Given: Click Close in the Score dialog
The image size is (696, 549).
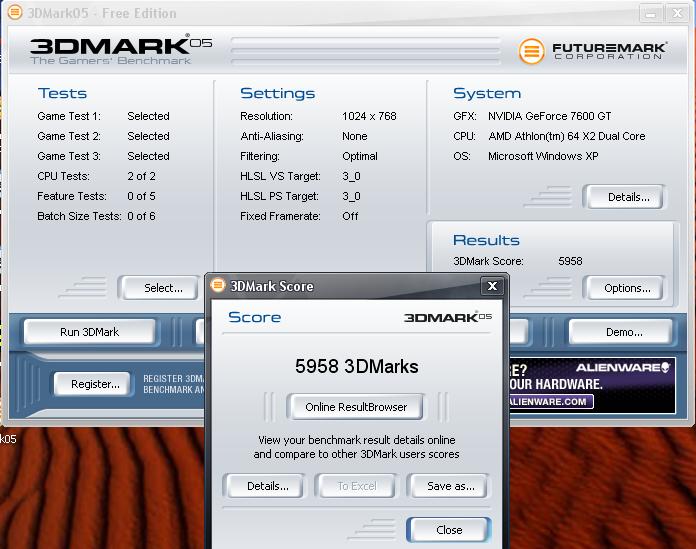Looking at the screenshot, I should click(x=449, y=530).
